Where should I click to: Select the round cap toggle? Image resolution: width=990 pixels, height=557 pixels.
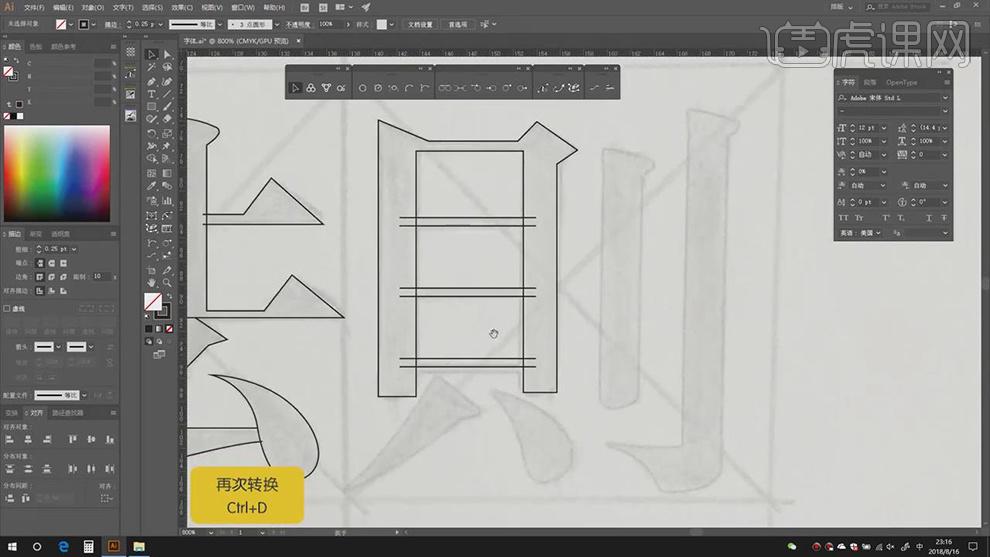(52, 263)
